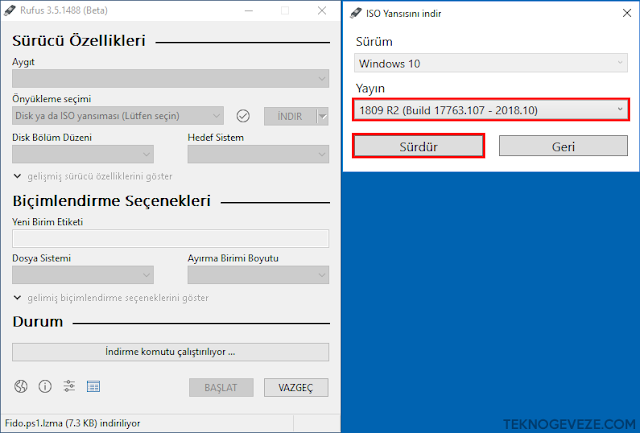The height and width of the screenshot is (433, 640).
Task: Click the Fido.ps1.lzma indiriliyor status text
Action: pos(72,423)
